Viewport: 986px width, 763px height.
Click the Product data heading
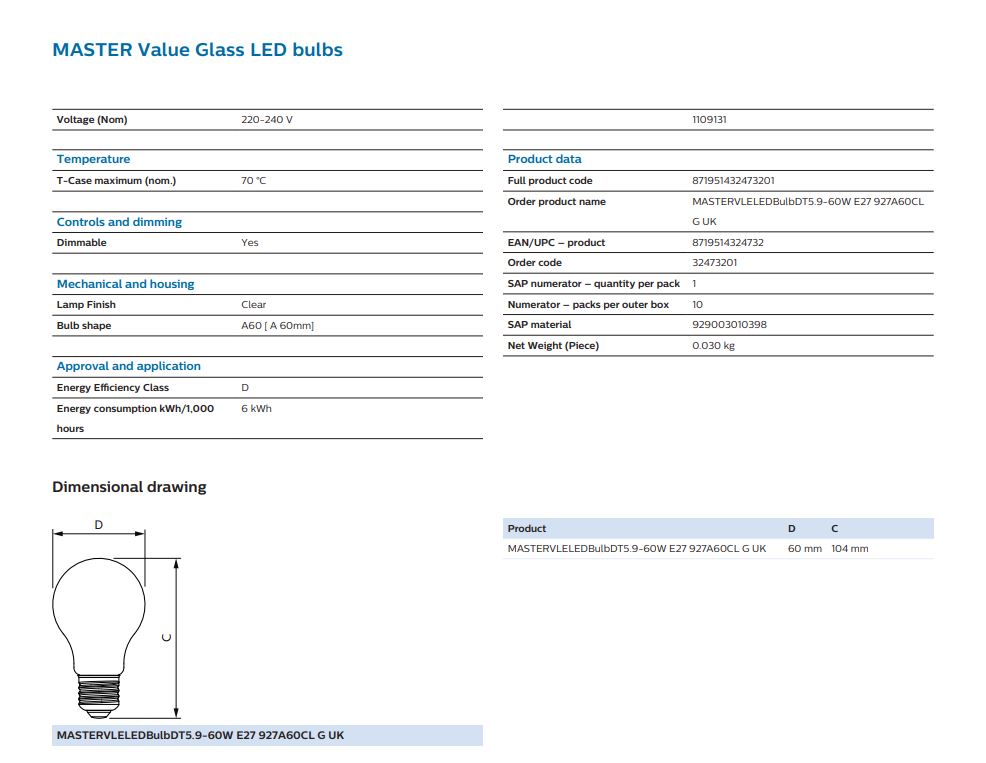tap(544, 159)
